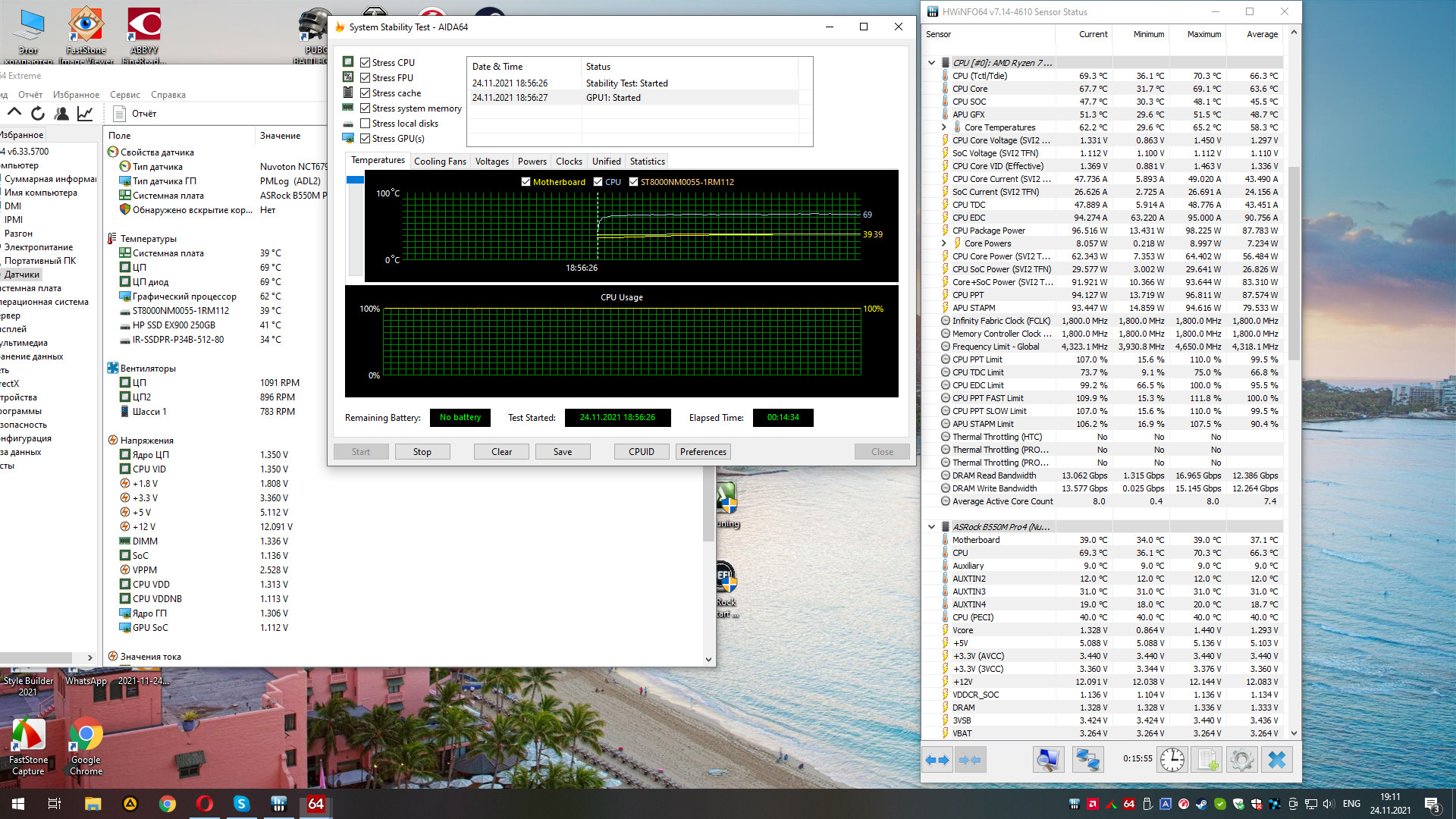Enable Stress local disks checkbox
This screenshot has width=1456, height=819.
(x=366, y=123)
